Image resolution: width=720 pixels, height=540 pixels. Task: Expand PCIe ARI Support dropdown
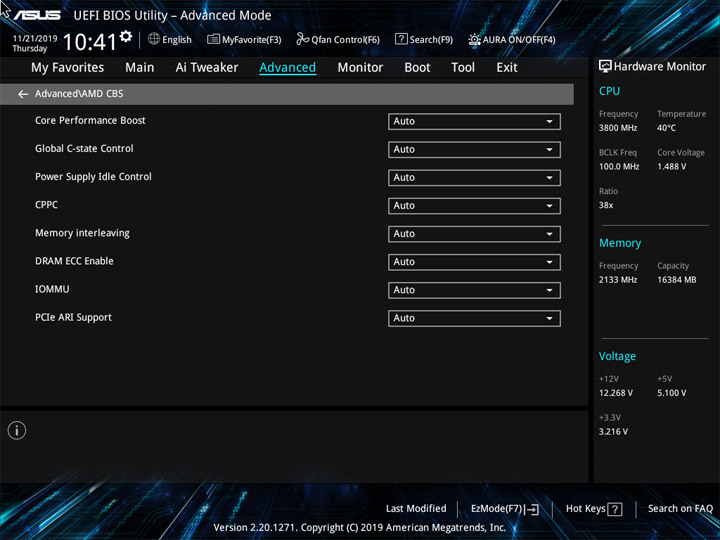[x=474, y=318]
